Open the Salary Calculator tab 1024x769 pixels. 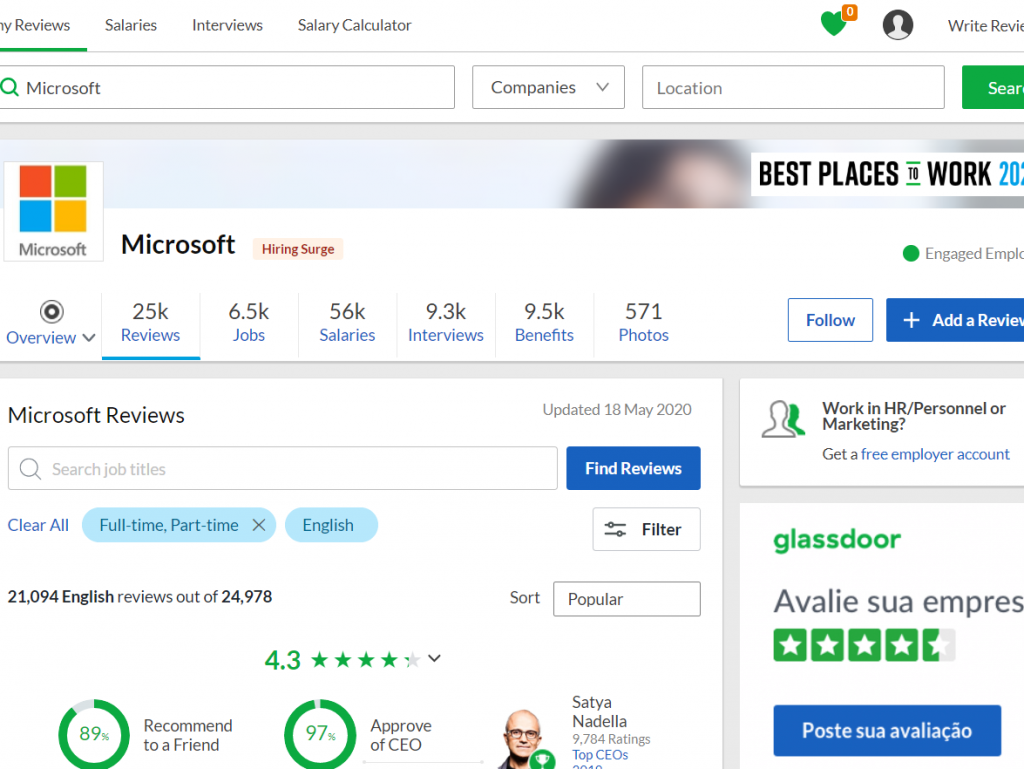point(355,25)
